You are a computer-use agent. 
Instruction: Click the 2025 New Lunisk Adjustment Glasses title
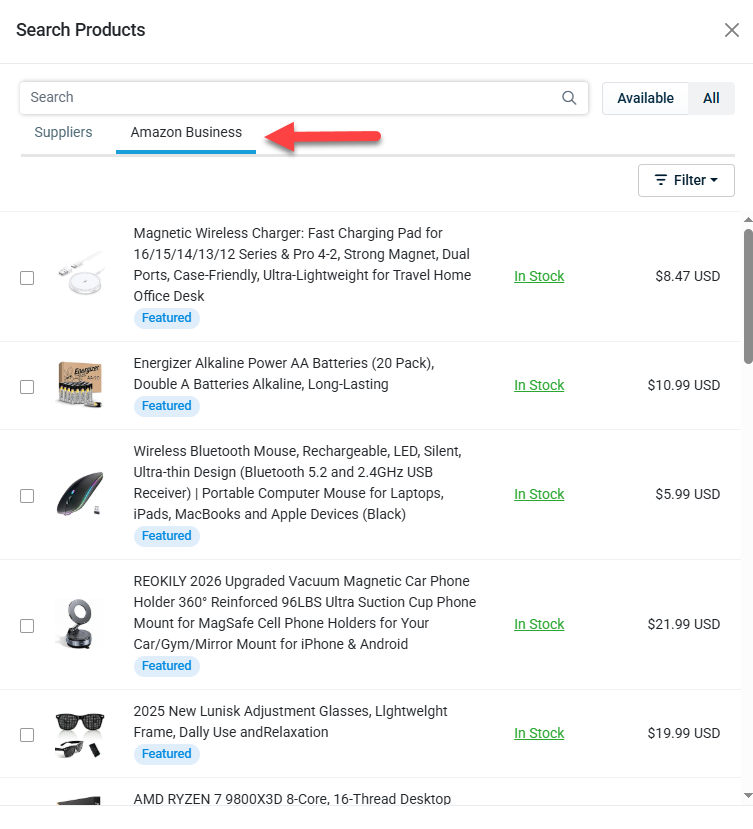click(290, 722)
